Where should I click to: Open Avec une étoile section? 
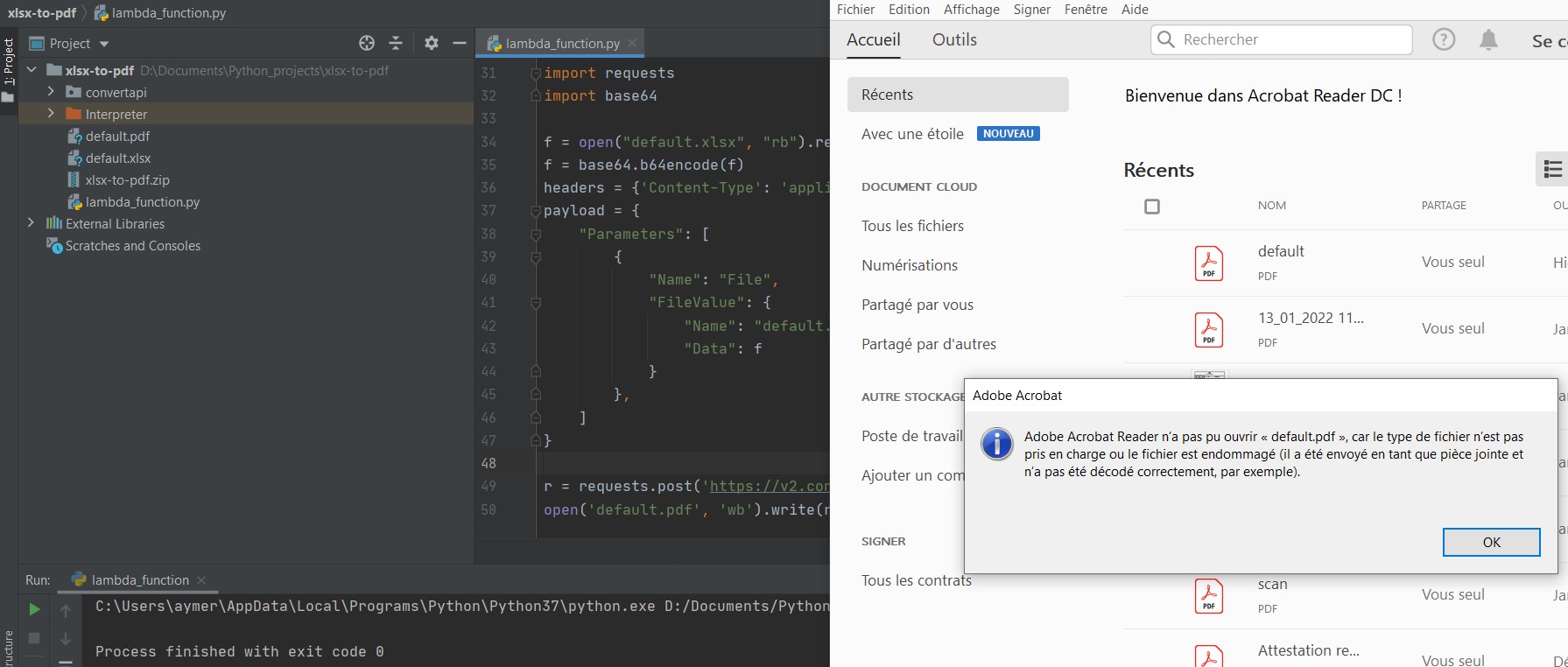click(912, 134)
